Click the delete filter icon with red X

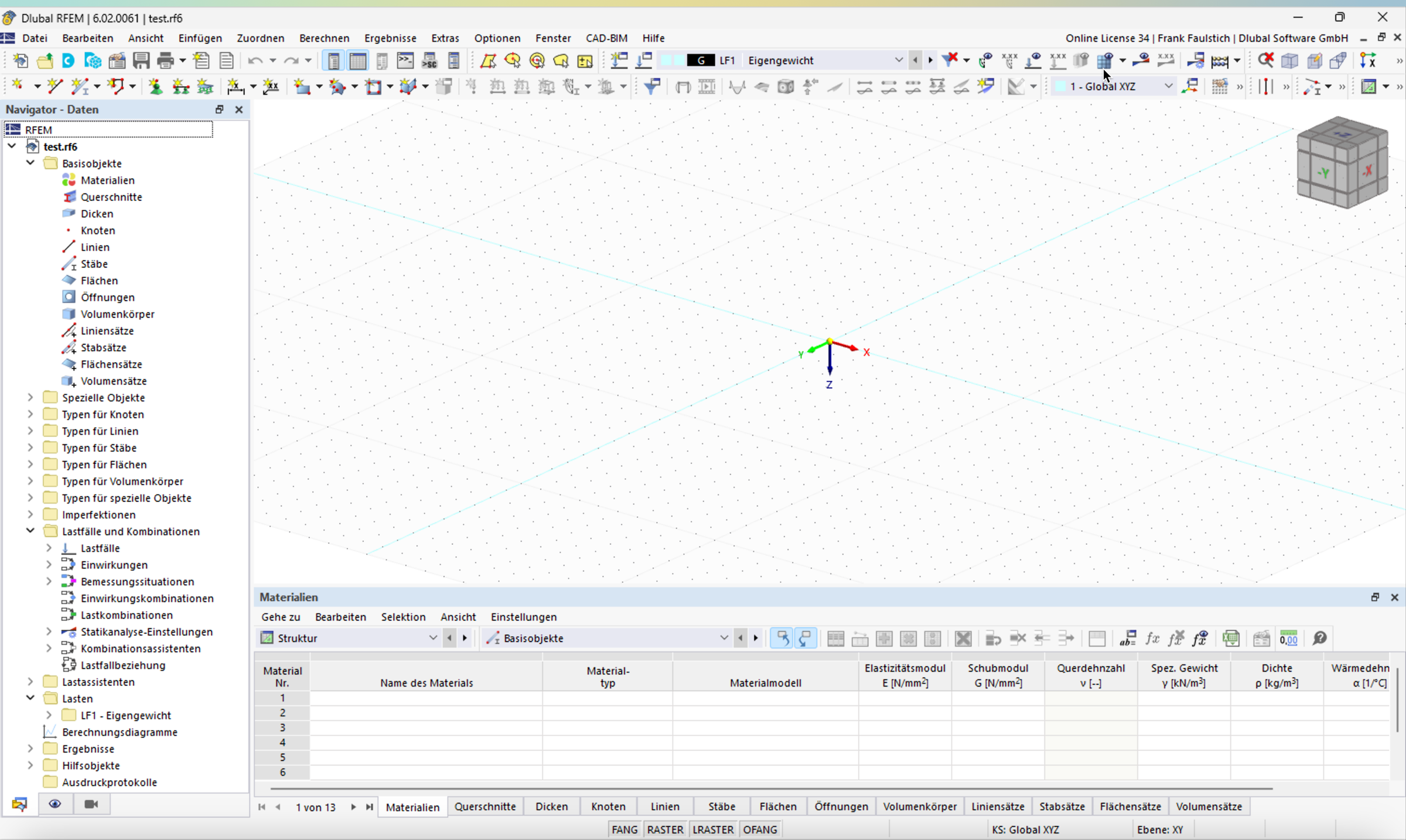950,60
